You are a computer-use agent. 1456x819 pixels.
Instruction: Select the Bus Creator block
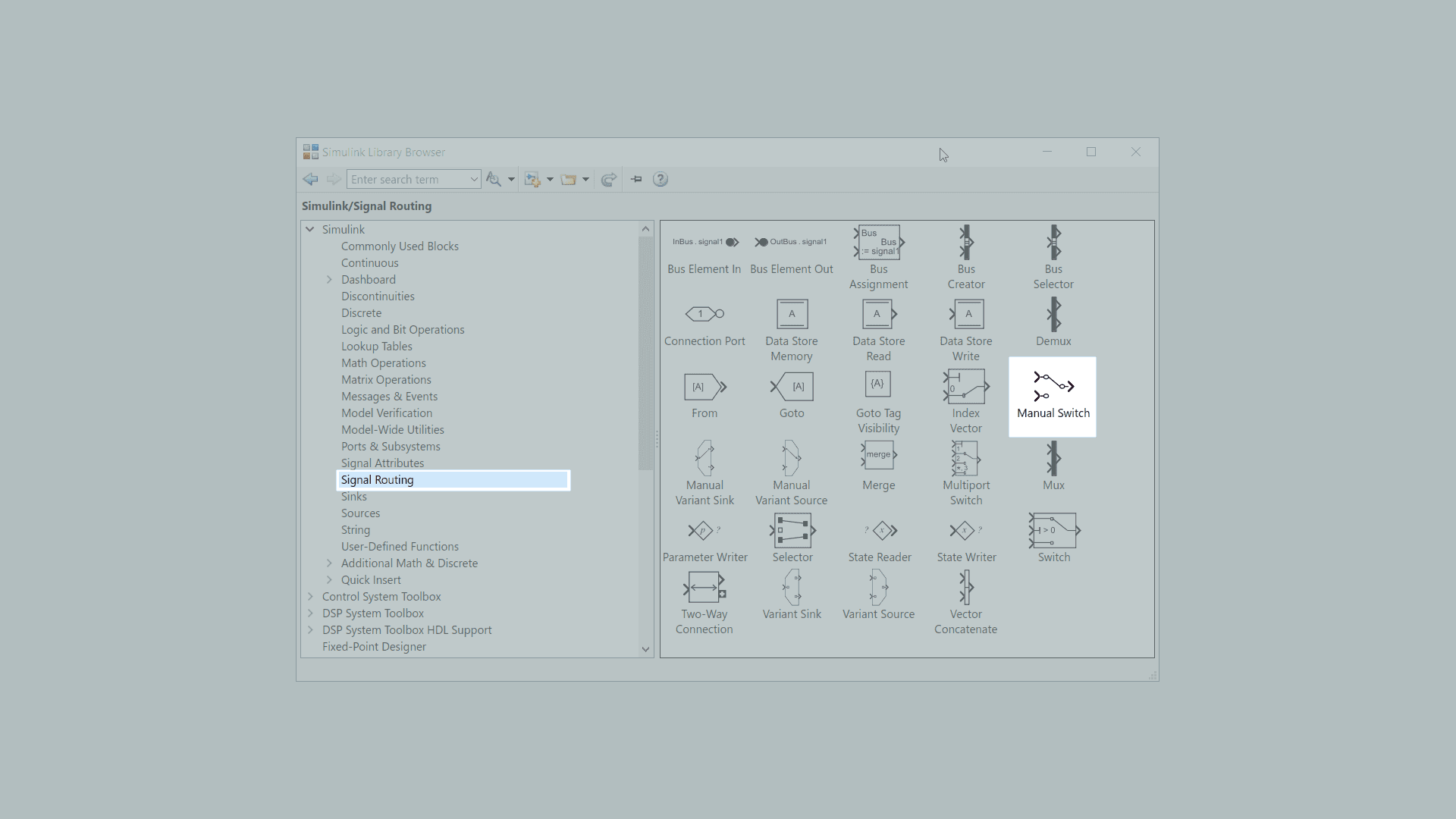tap(965, 243)
